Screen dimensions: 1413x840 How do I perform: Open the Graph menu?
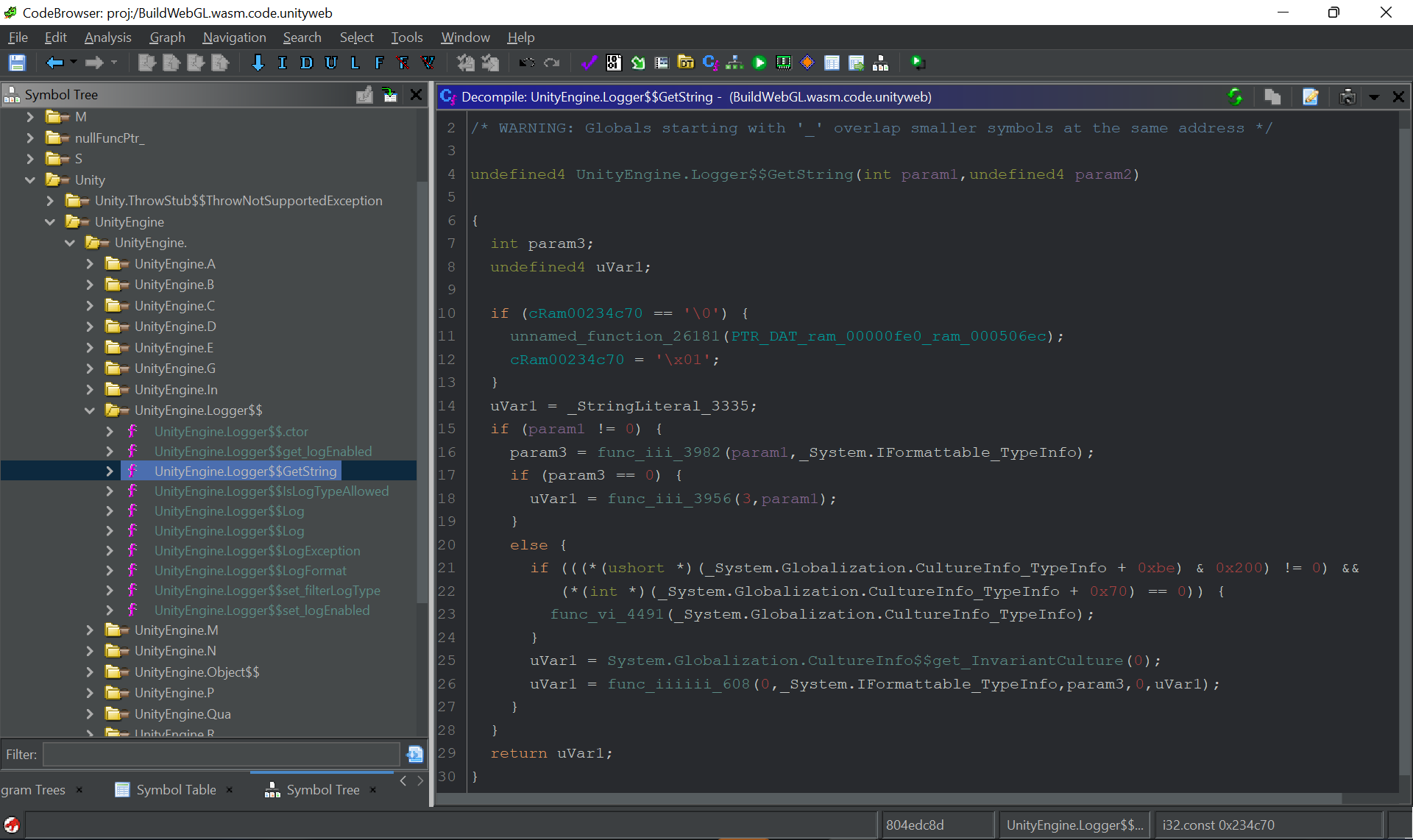[x=167, y=38]
